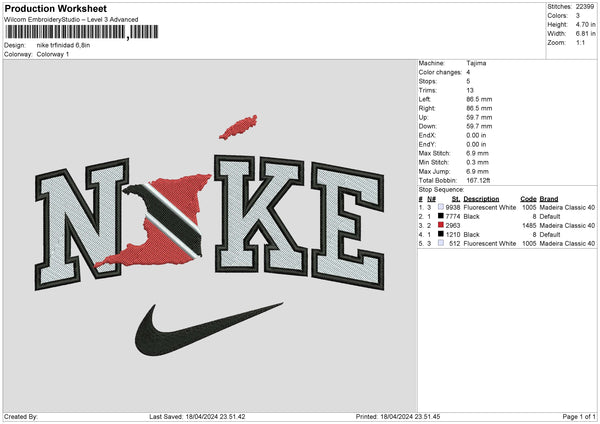Click the letter N in the design preview

(x=81, y=224)
